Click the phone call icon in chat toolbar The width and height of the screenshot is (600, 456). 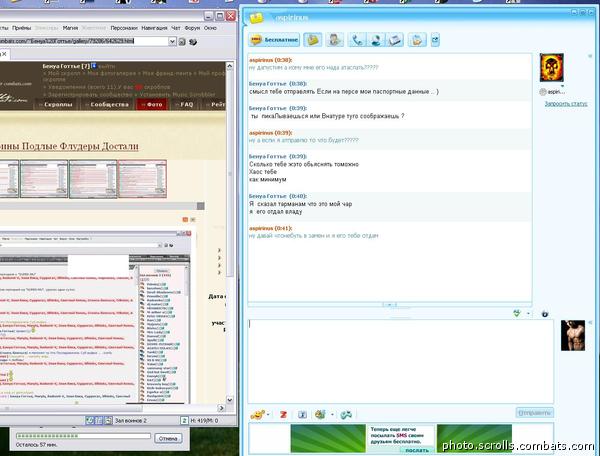tap(357, 40)
